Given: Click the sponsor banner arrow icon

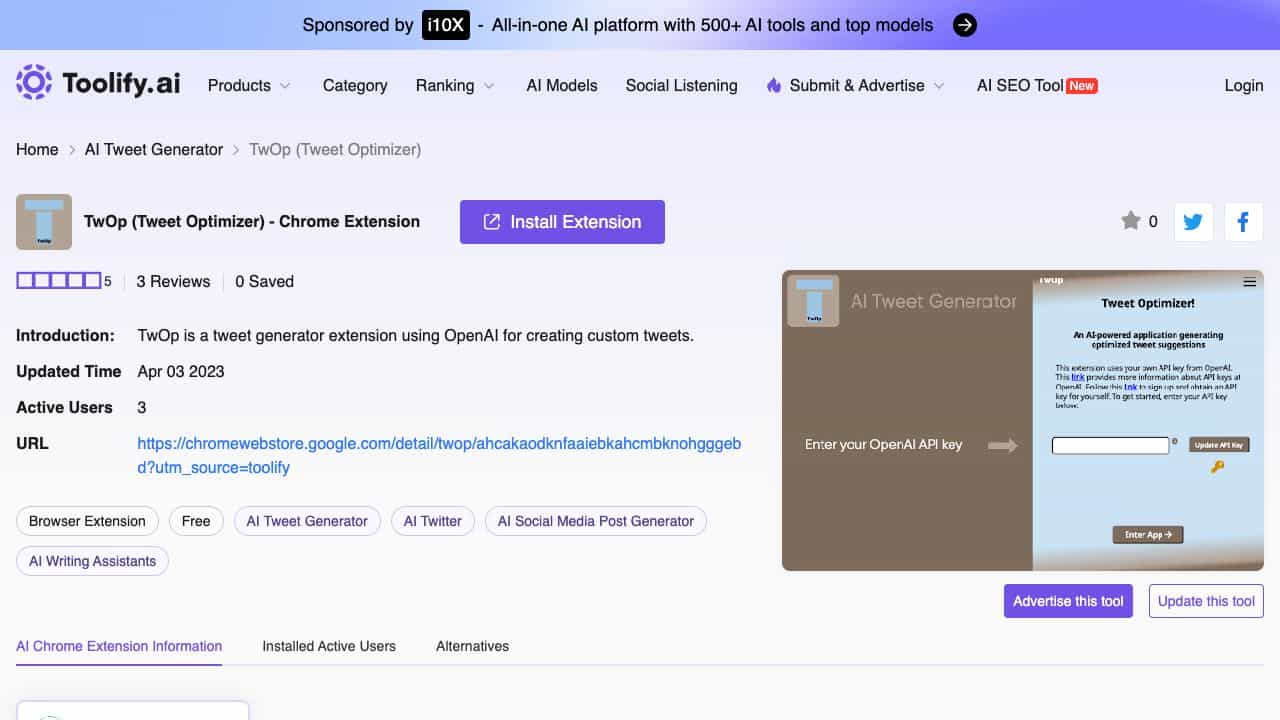Looking at the screenshot, I should [x=965, y=25].
